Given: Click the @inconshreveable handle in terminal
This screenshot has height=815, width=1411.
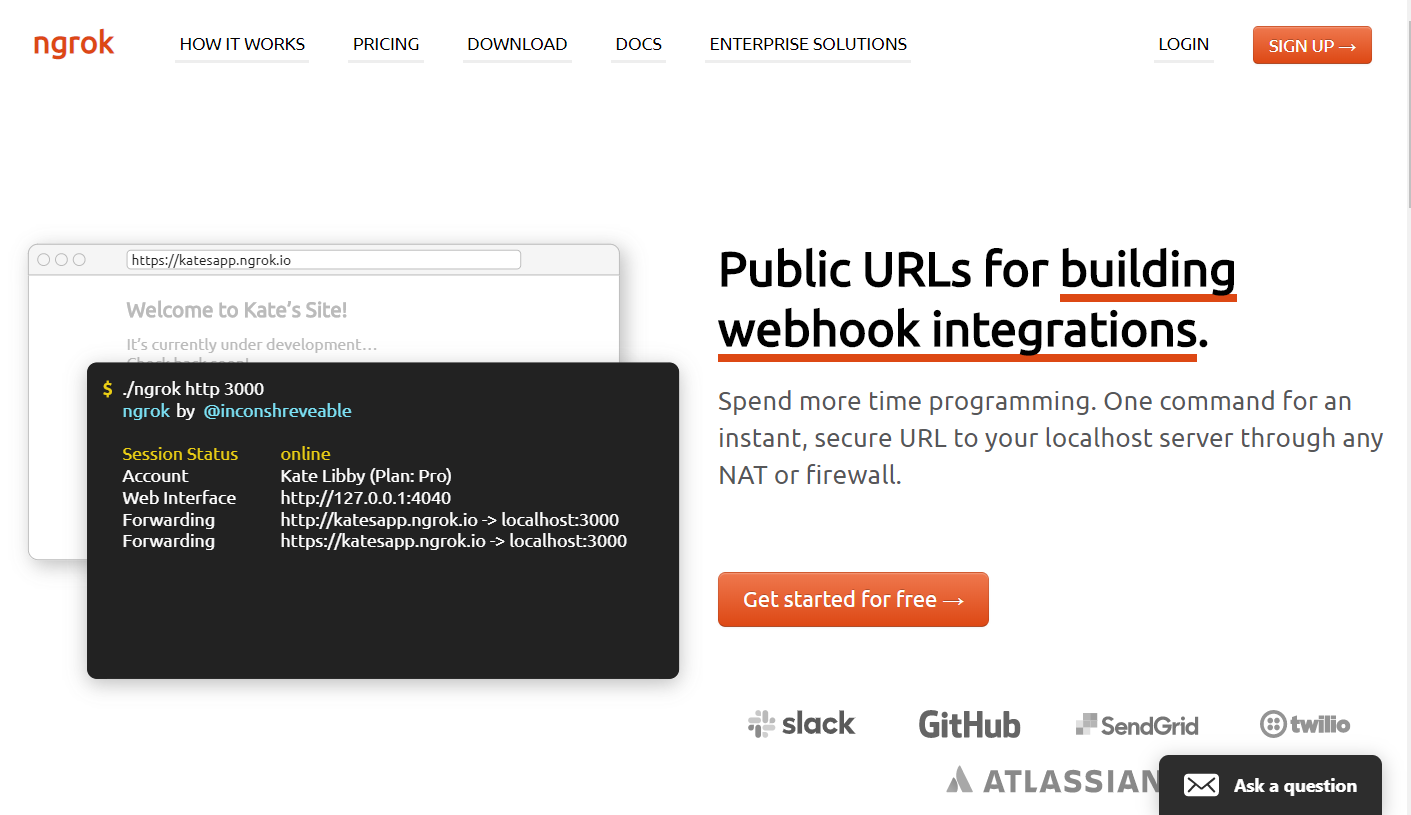Looking at the screenshot, I should tap(277, 411).
